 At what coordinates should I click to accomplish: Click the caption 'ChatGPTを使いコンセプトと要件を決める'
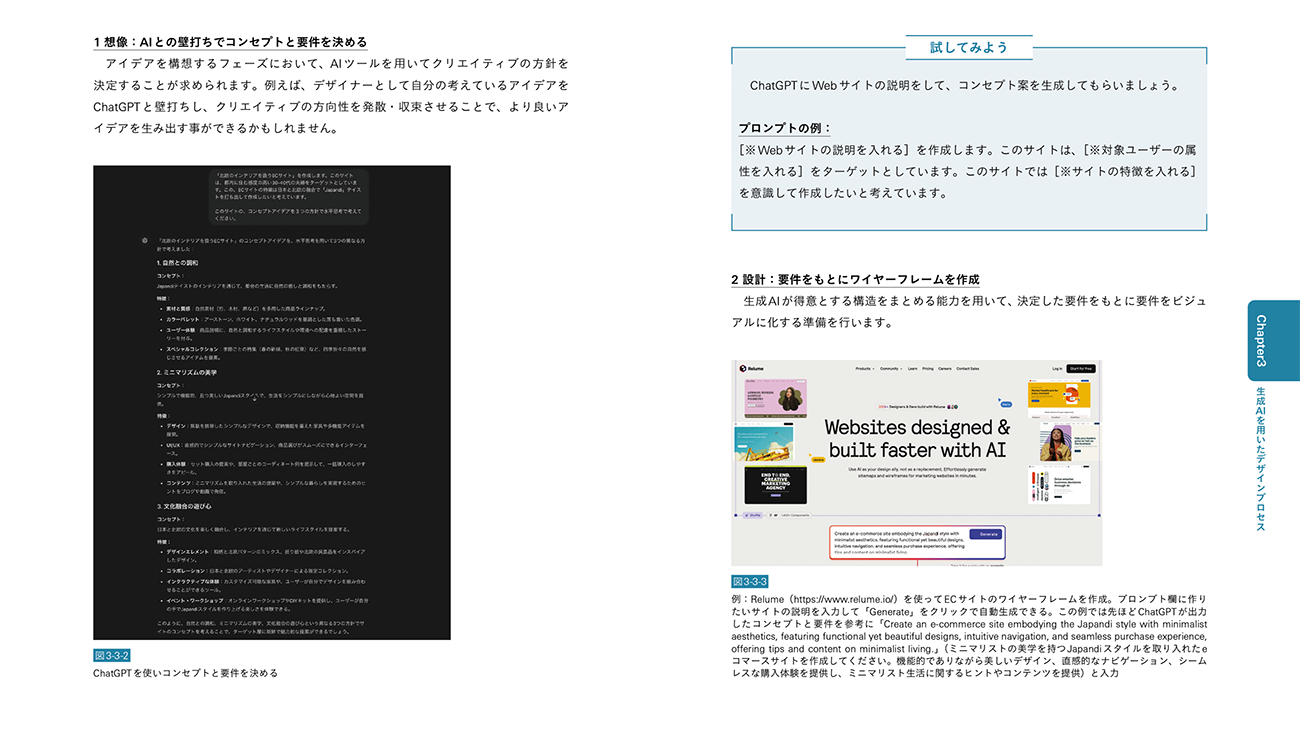tap(185, 673)
